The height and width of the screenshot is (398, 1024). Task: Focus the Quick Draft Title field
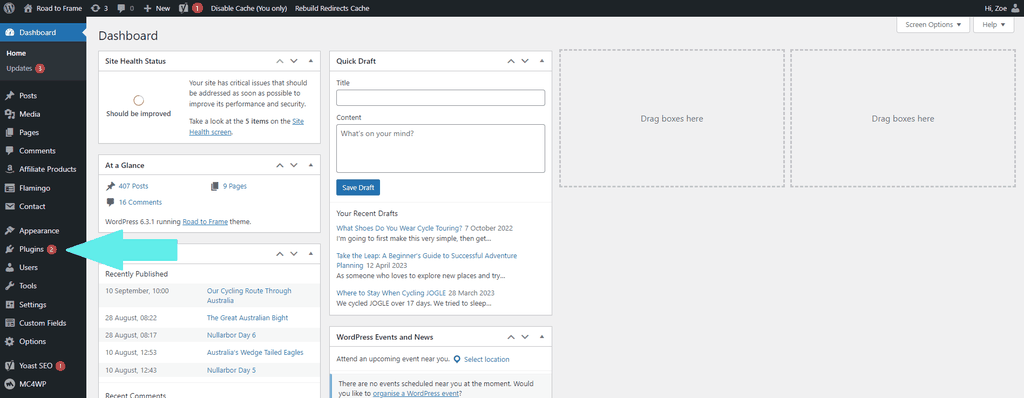[440, 98]
